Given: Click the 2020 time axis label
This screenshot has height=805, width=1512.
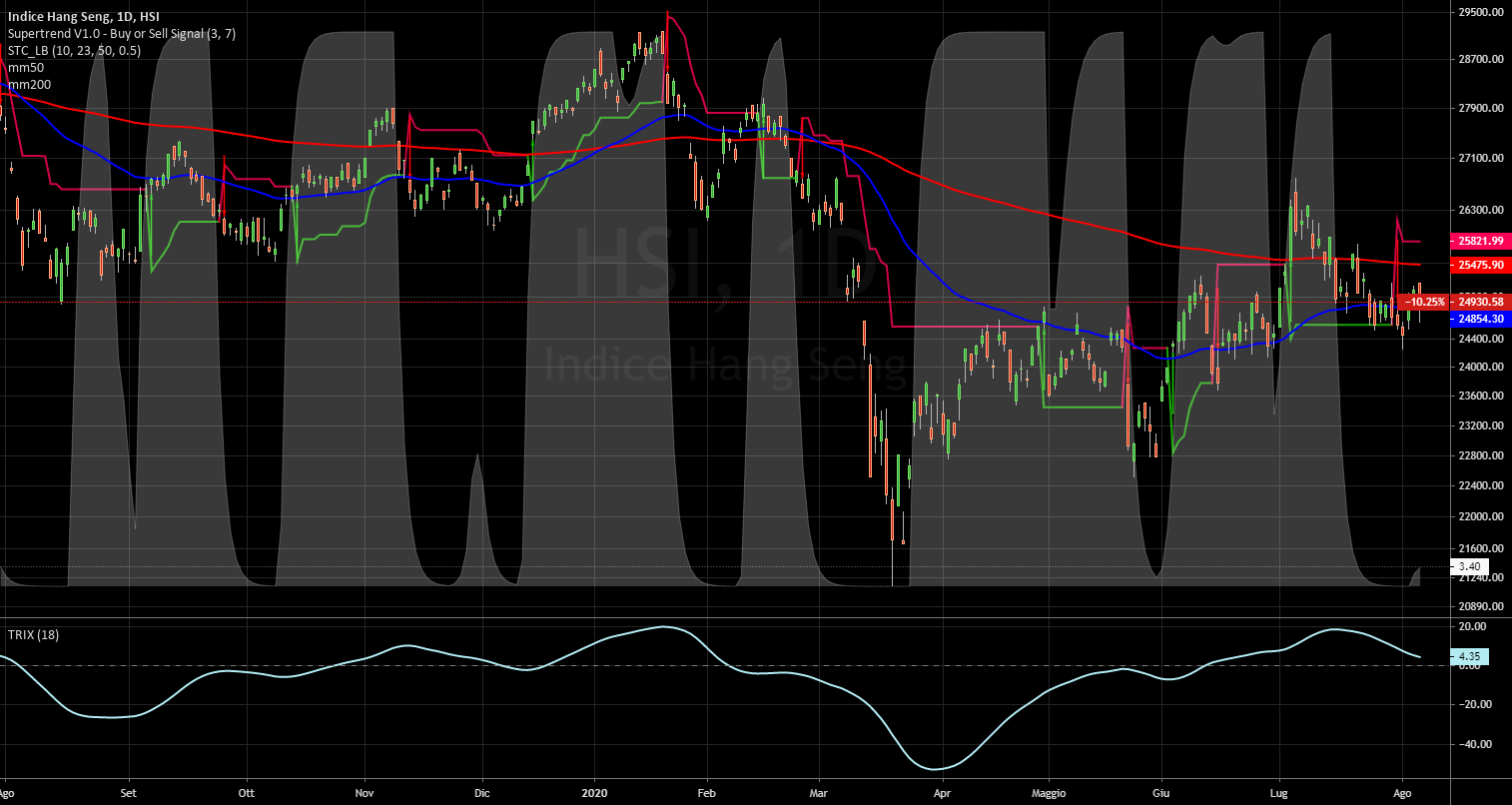Looking at the screenshot, I should point(594,793).
